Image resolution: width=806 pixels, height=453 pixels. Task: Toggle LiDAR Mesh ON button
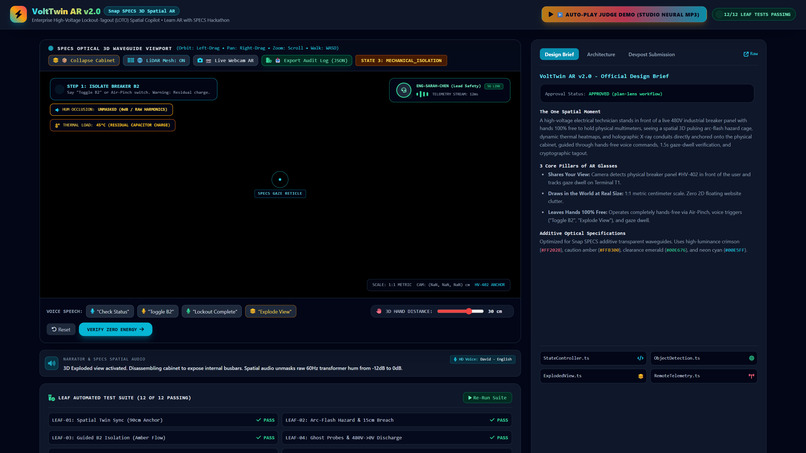click(x=156, y=61)
